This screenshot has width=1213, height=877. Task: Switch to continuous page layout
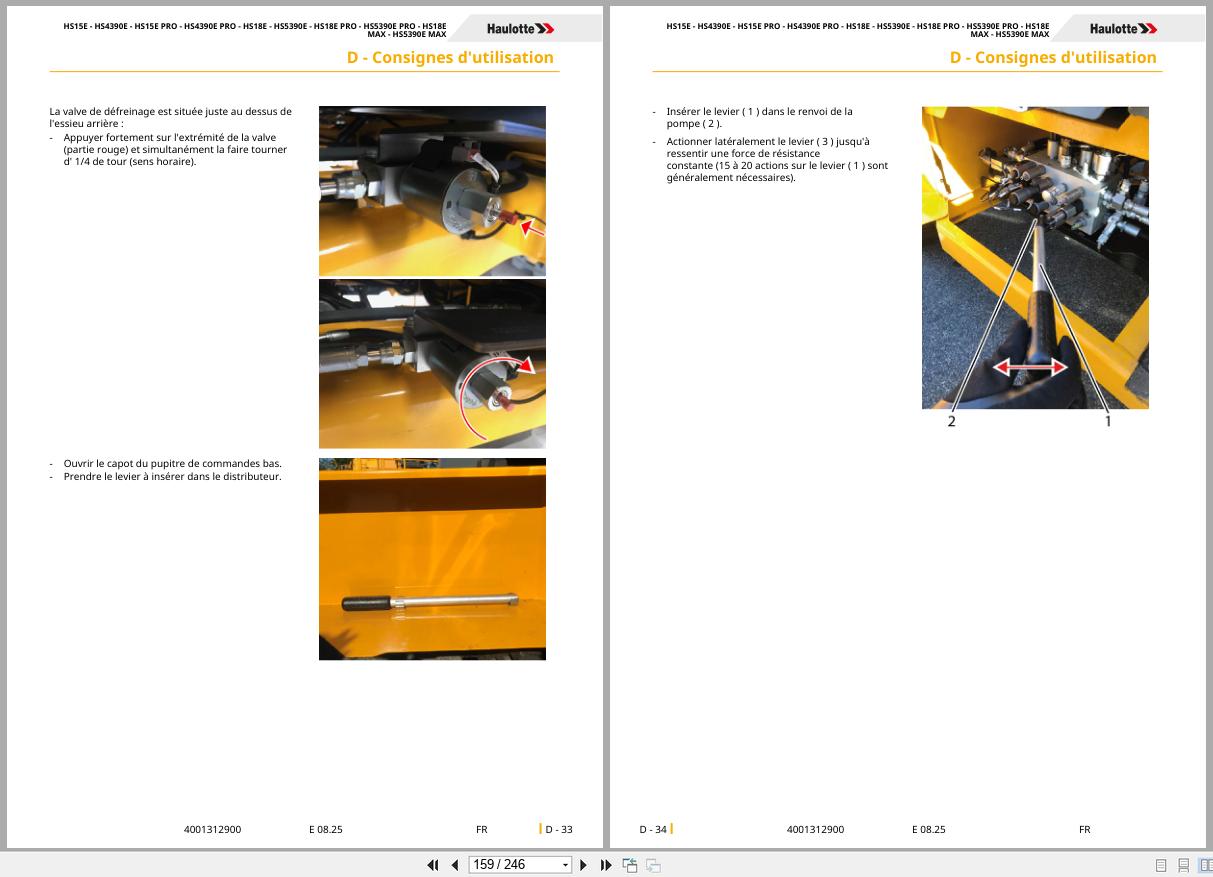click(x=1183, y=865)
